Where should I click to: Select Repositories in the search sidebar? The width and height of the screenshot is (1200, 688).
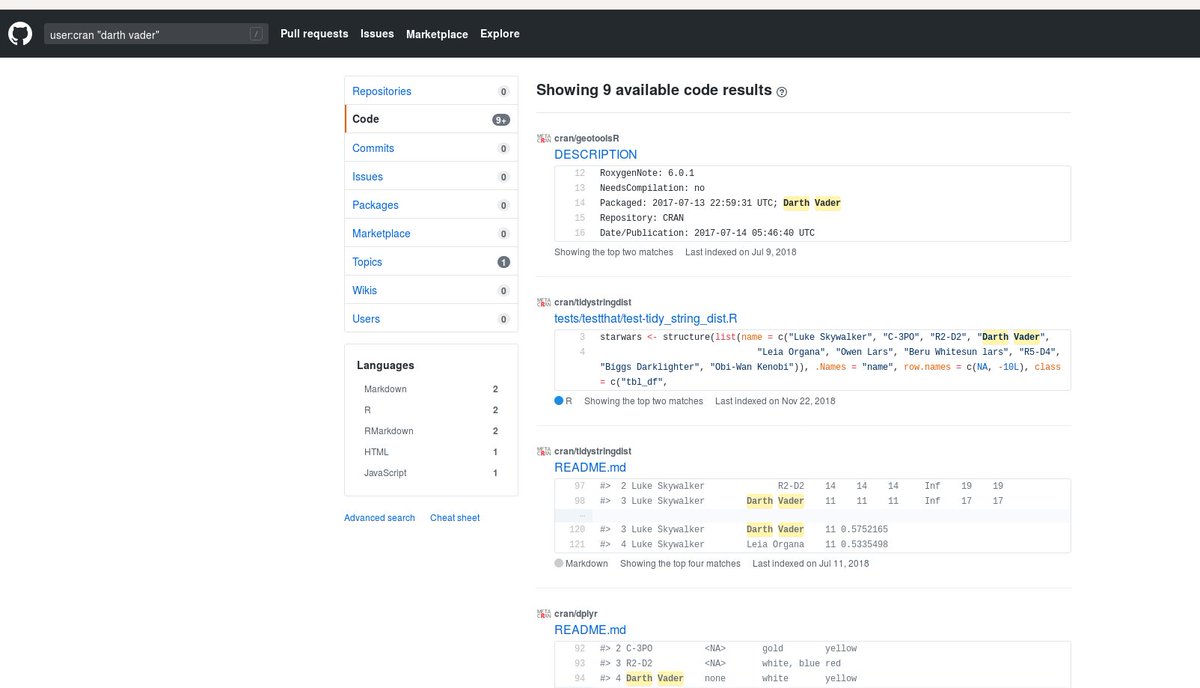point(431,91)
